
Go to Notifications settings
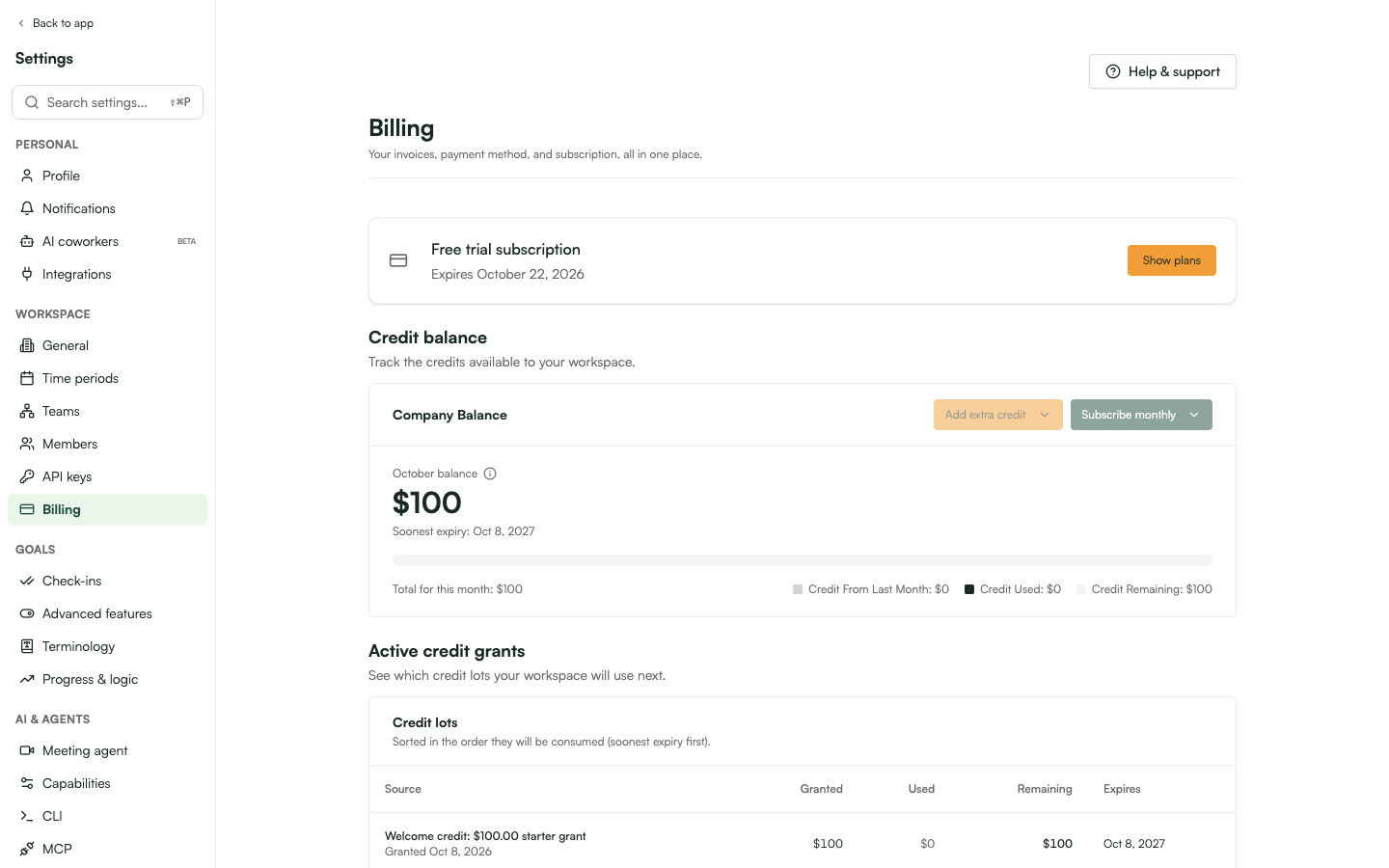(x=107, y=208)
